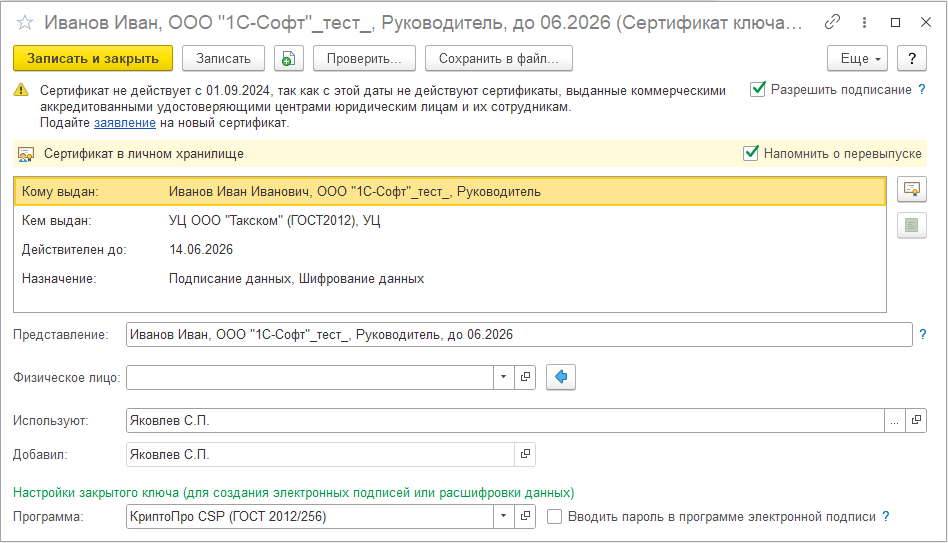Open the Программа dropdown list
Viewport: 948px width, 543px height.
[x=504, y=517]
